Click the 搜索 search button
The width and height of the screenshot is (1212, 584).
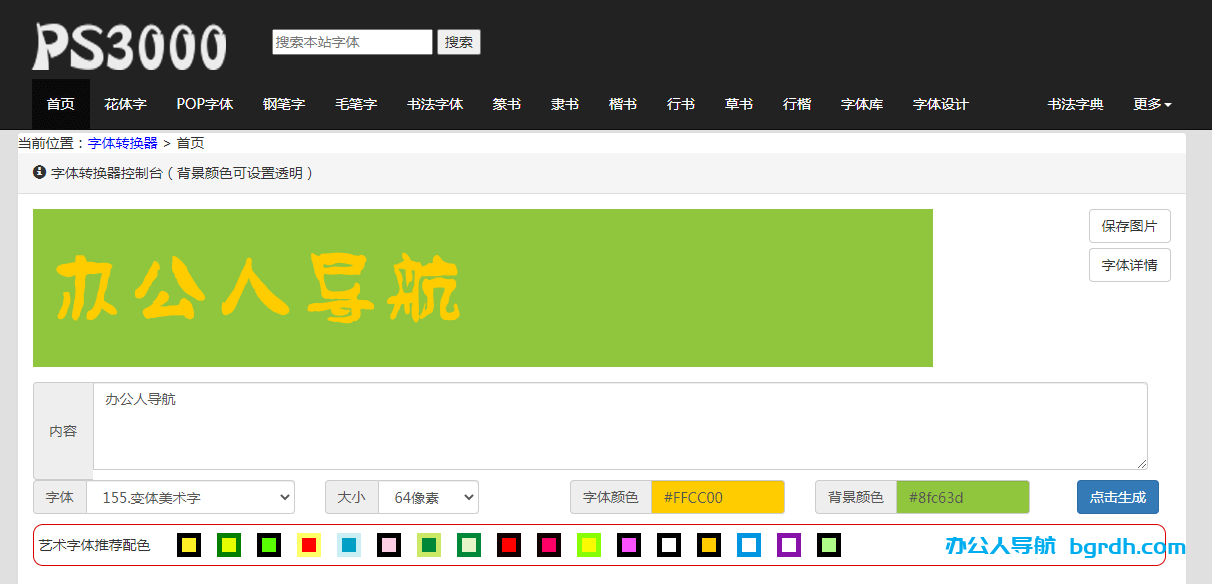pyautogui.click(x=458, y=42)
